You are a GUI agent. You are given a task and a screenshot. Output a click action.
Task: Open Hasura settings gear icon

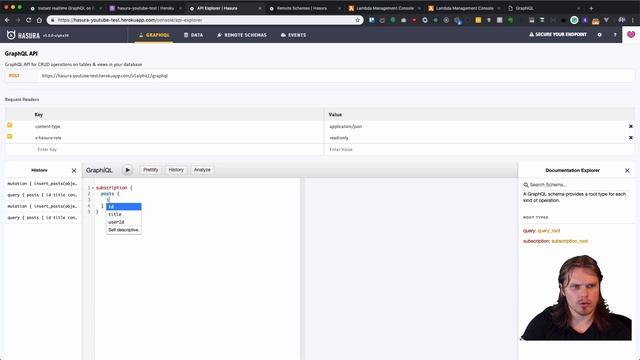[x=600, y=35]
